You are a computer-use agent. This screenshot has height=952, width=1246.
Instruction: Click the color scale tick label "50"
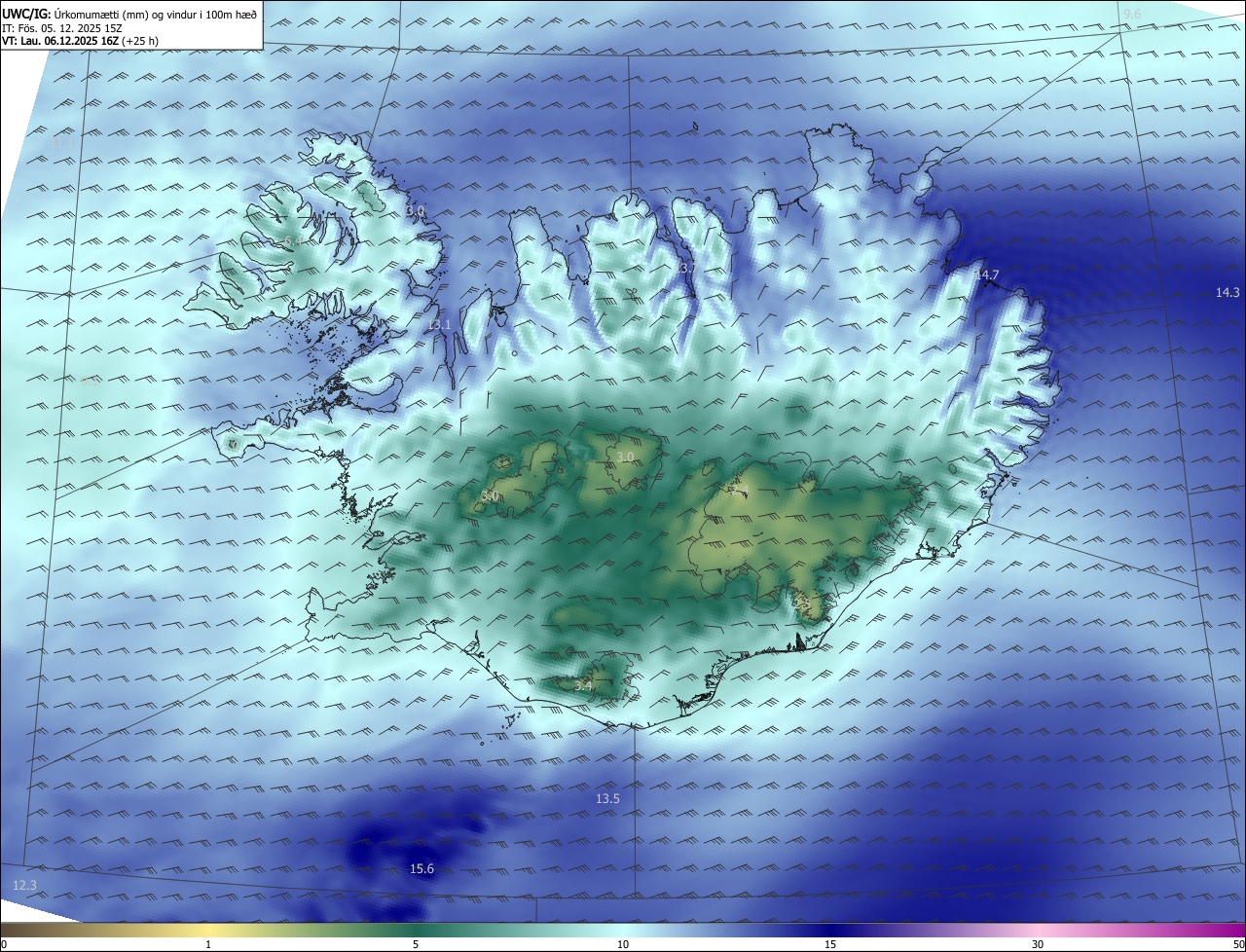tap(1238, 944)
